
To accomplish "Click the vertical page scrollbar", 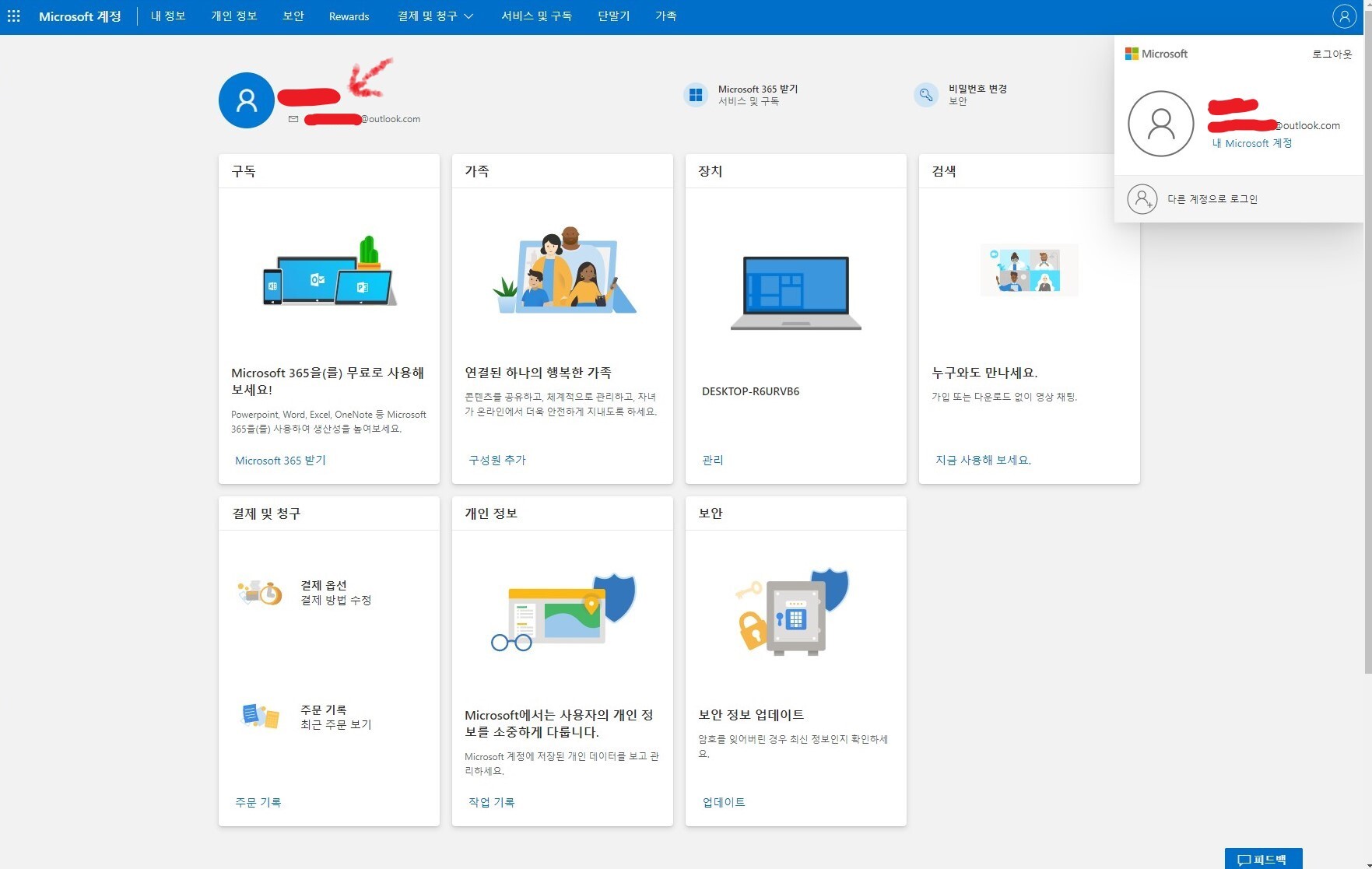I will (1367, 350).
